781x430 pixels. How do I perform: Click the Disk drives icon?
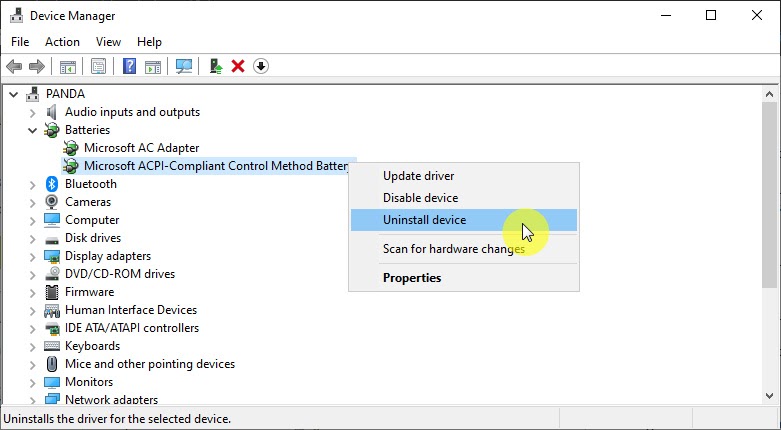pyautogui.click(x=52, y=239)
